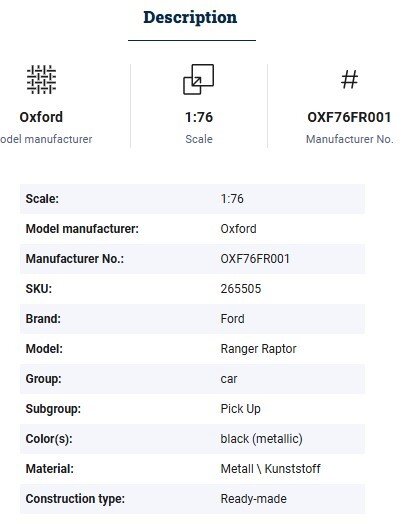Click the Oxford value in Model manufacturer row

(239, 229)
